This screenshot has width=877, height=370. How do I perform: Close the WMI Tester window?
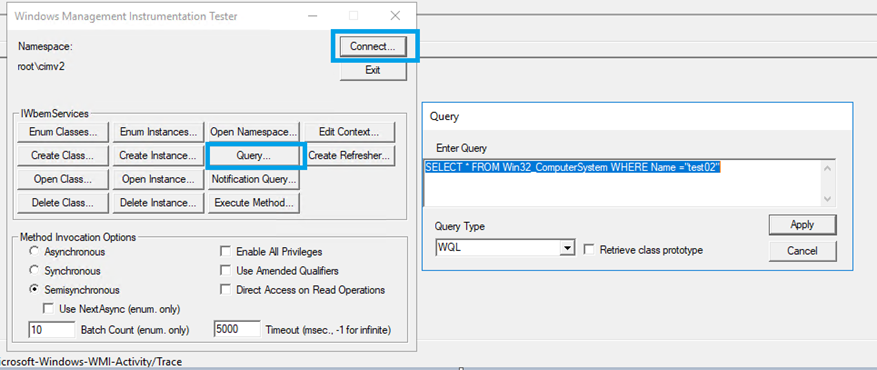pos(395,16)
